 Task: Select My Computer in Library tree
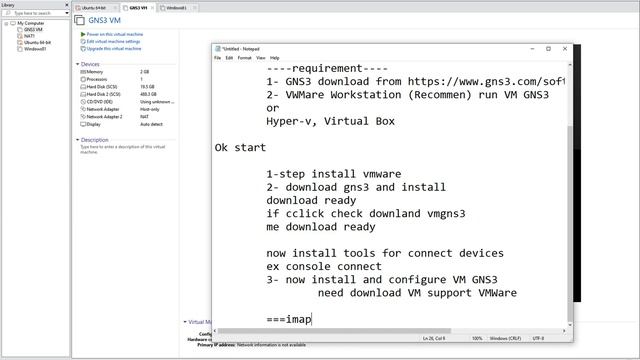31,23
